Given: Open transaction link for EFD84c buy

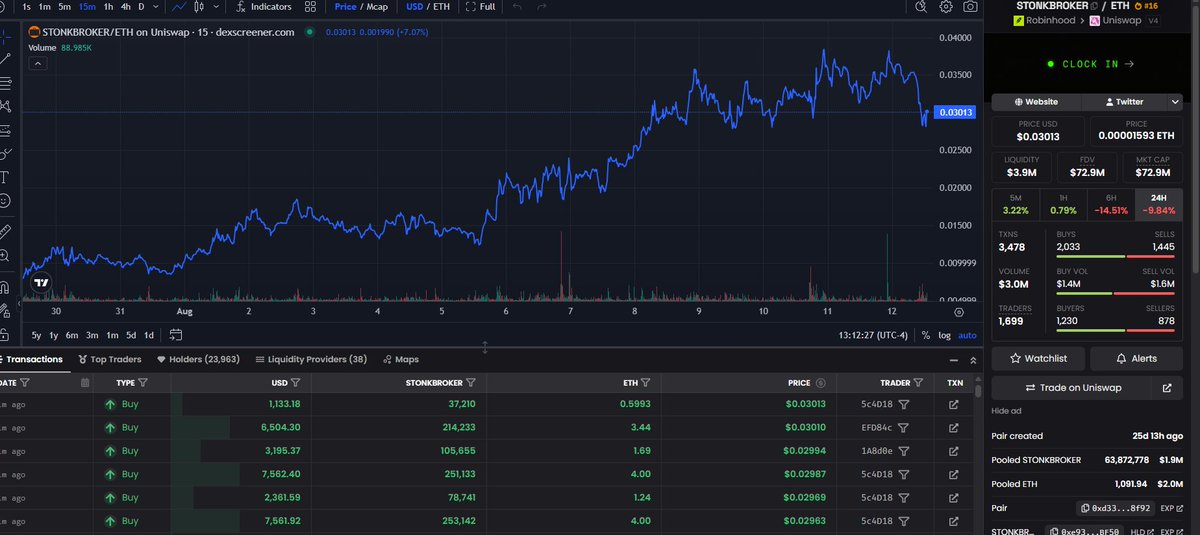Looking at the screenshot, I should [953, 428].
